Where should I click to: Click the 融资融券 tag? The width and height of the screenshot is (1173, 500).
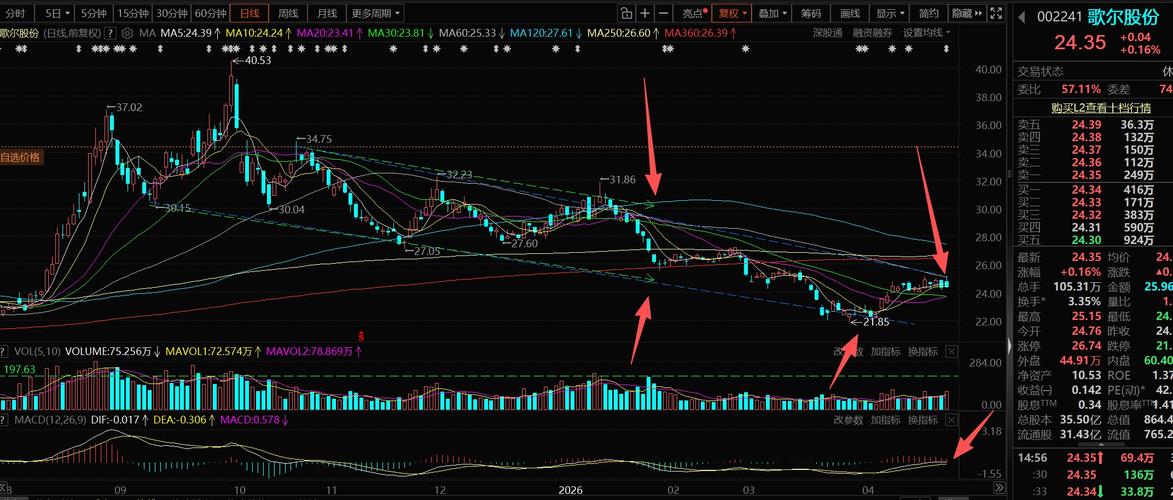(872, 33)
